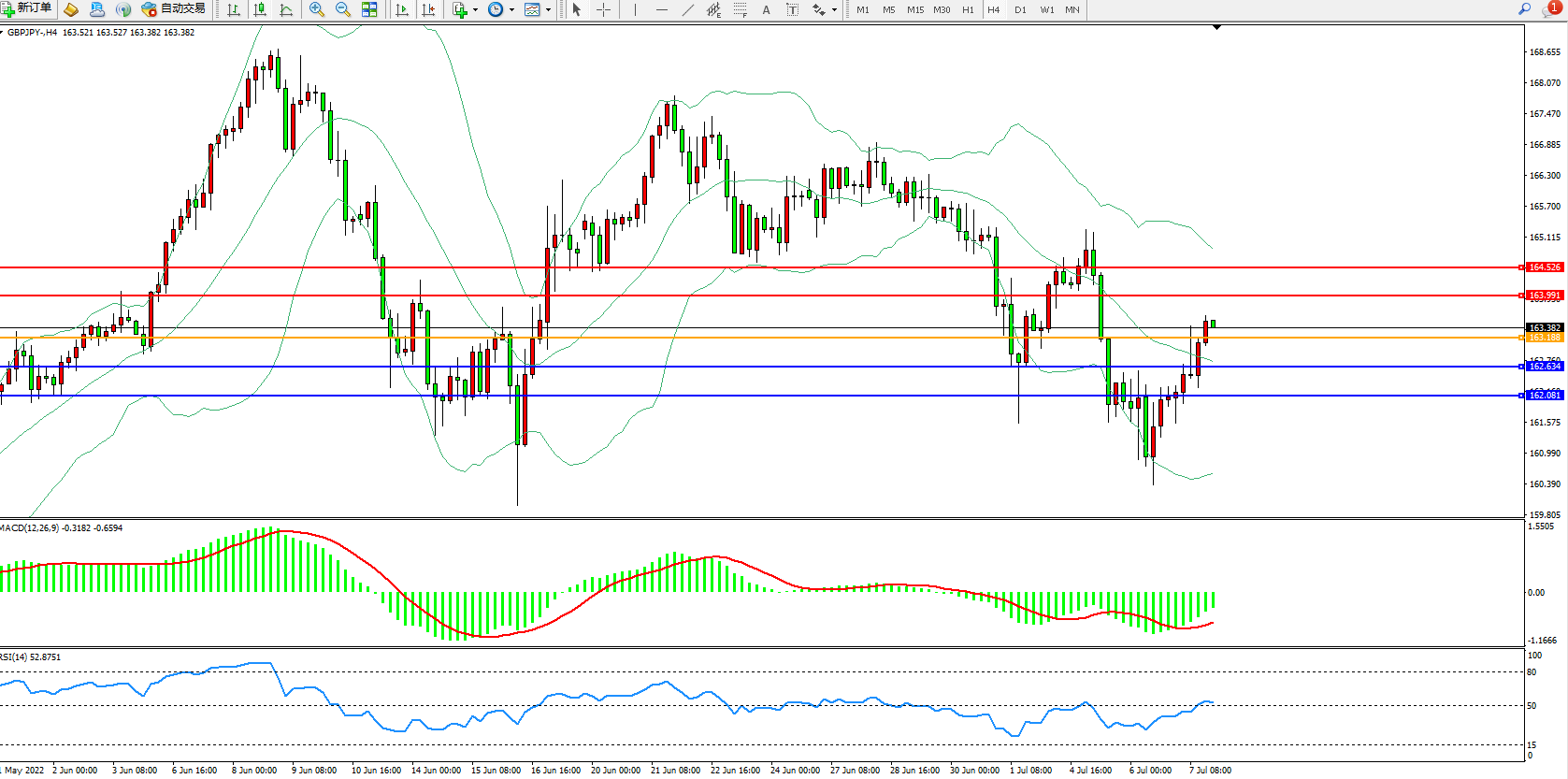The image size is (1568, 779).
Task: Open the periodicity clock dropdown arrow
Action: 511,9
